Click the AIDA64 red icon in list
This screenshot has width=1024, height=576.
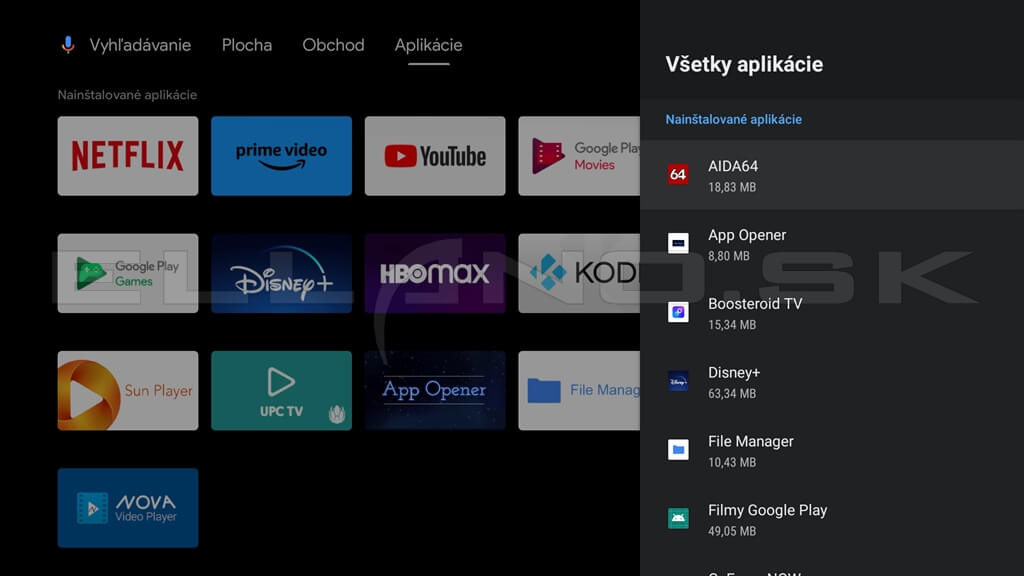point(678,174)
